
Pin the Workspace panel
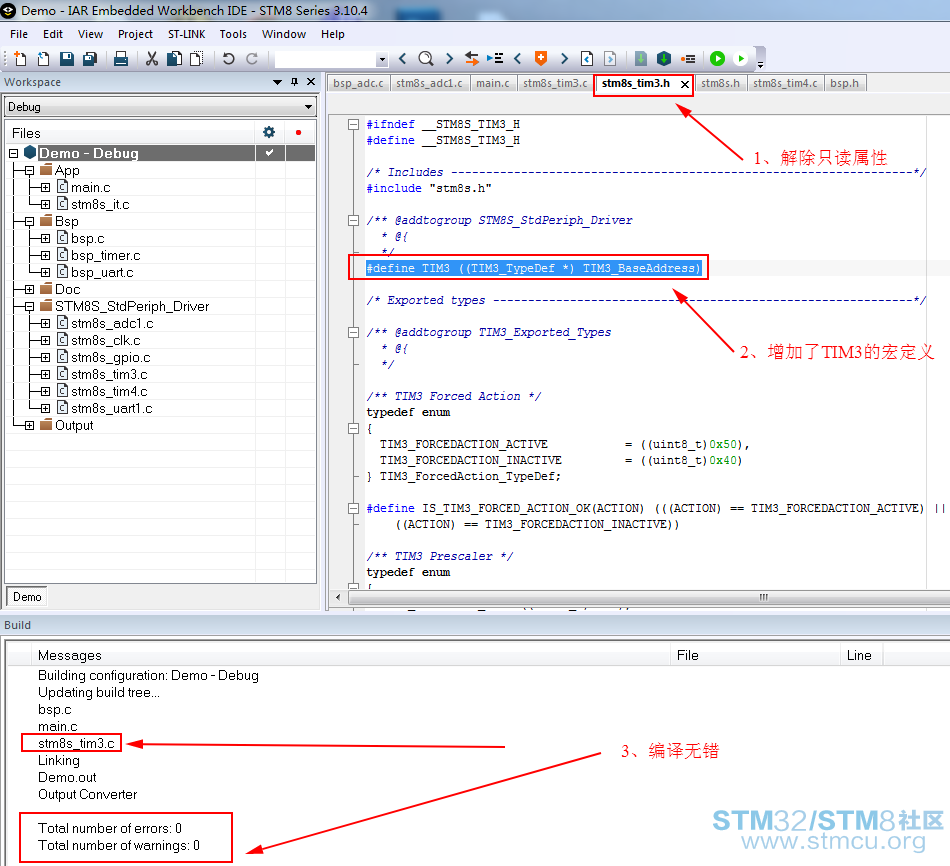pyautogui.click(x=294, y=82)
